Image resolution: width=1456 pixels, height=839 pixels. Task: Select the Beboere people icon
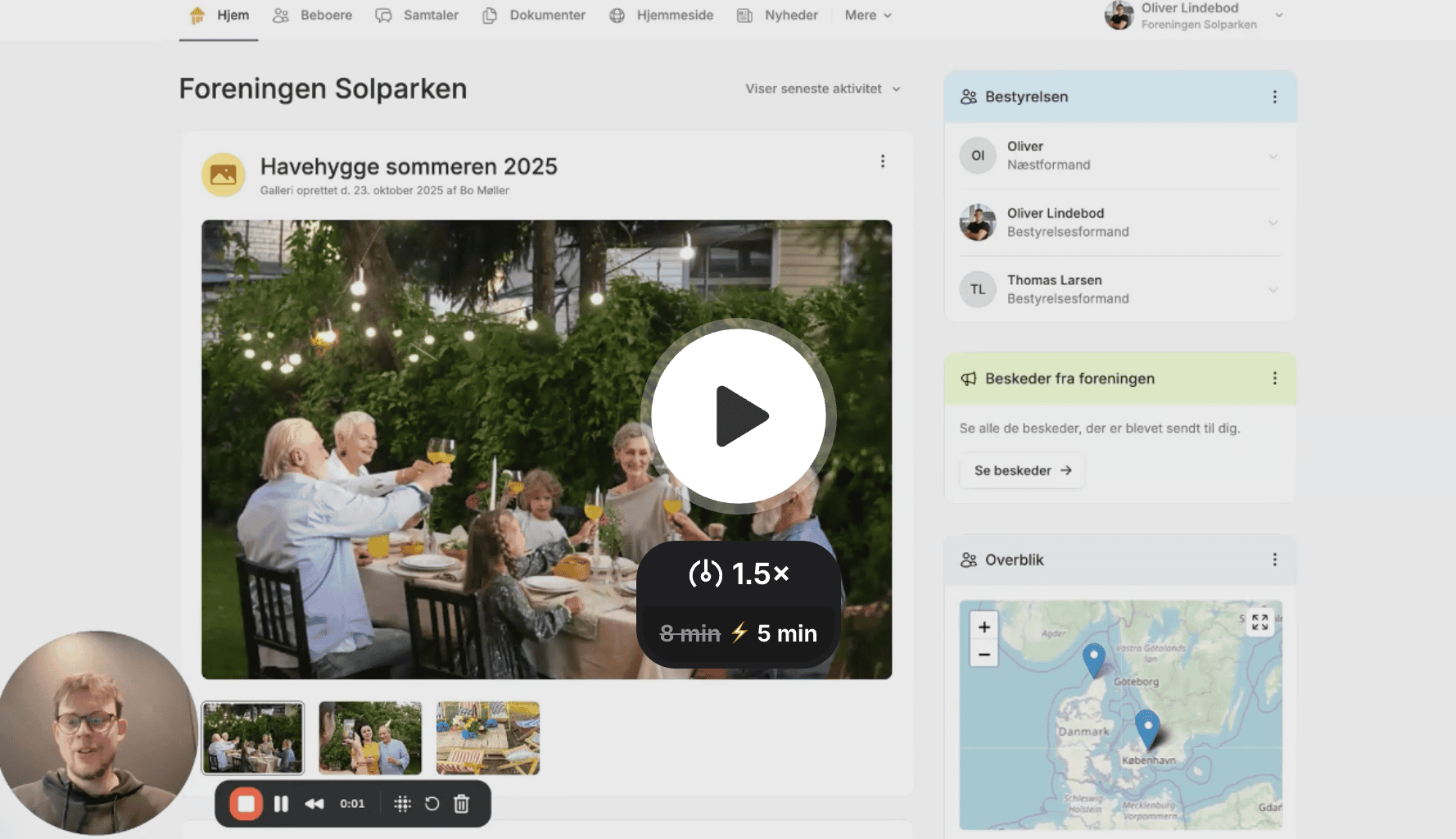tap(282, 15)
